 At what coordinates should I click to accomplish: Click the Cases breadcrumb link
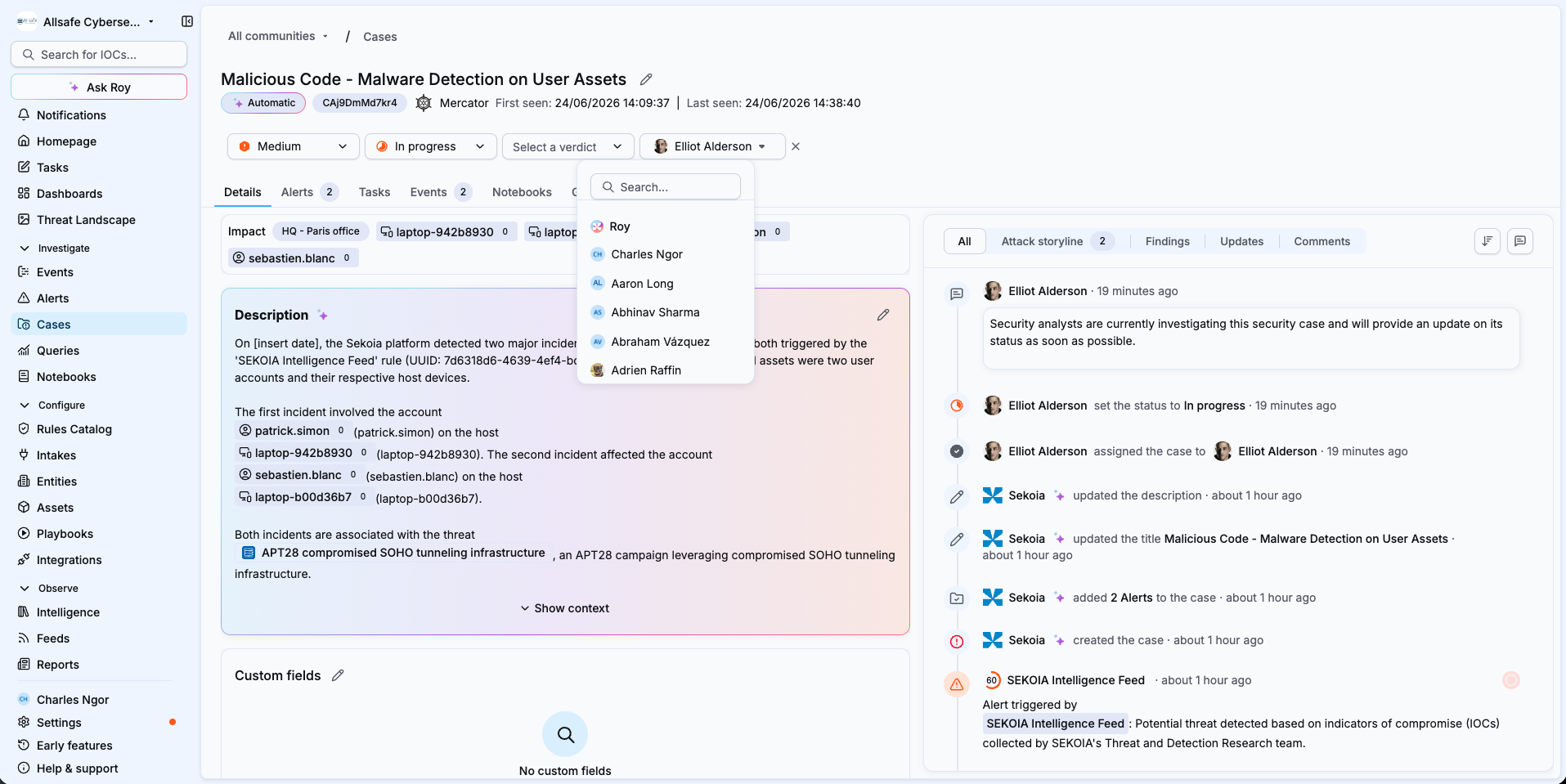[379, 37]
